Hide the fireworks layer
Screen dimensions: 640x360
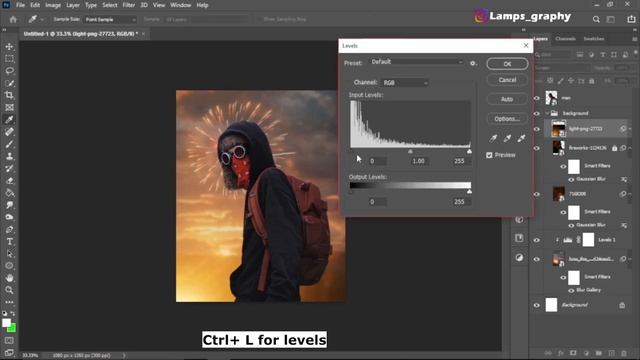(537, 148)
